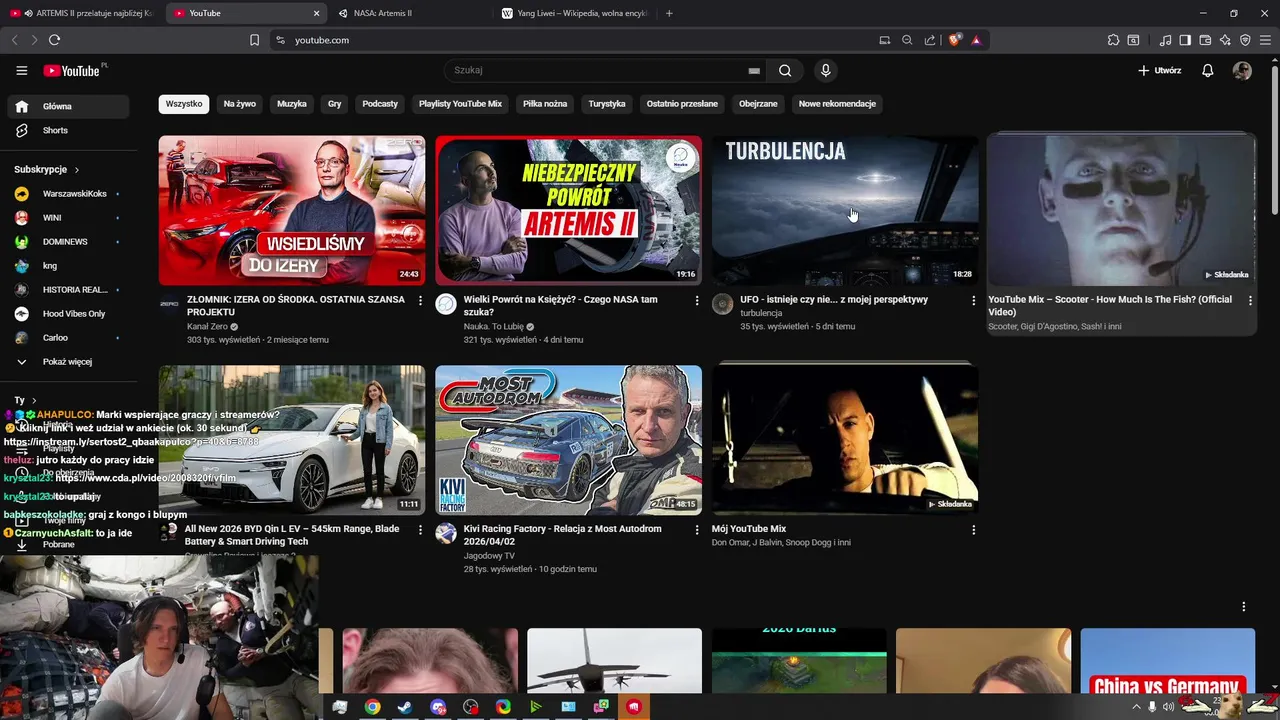1280x720 pixels.
Task: Select the Playlisty YouTube Mix chip
Action: click(460, 104)
